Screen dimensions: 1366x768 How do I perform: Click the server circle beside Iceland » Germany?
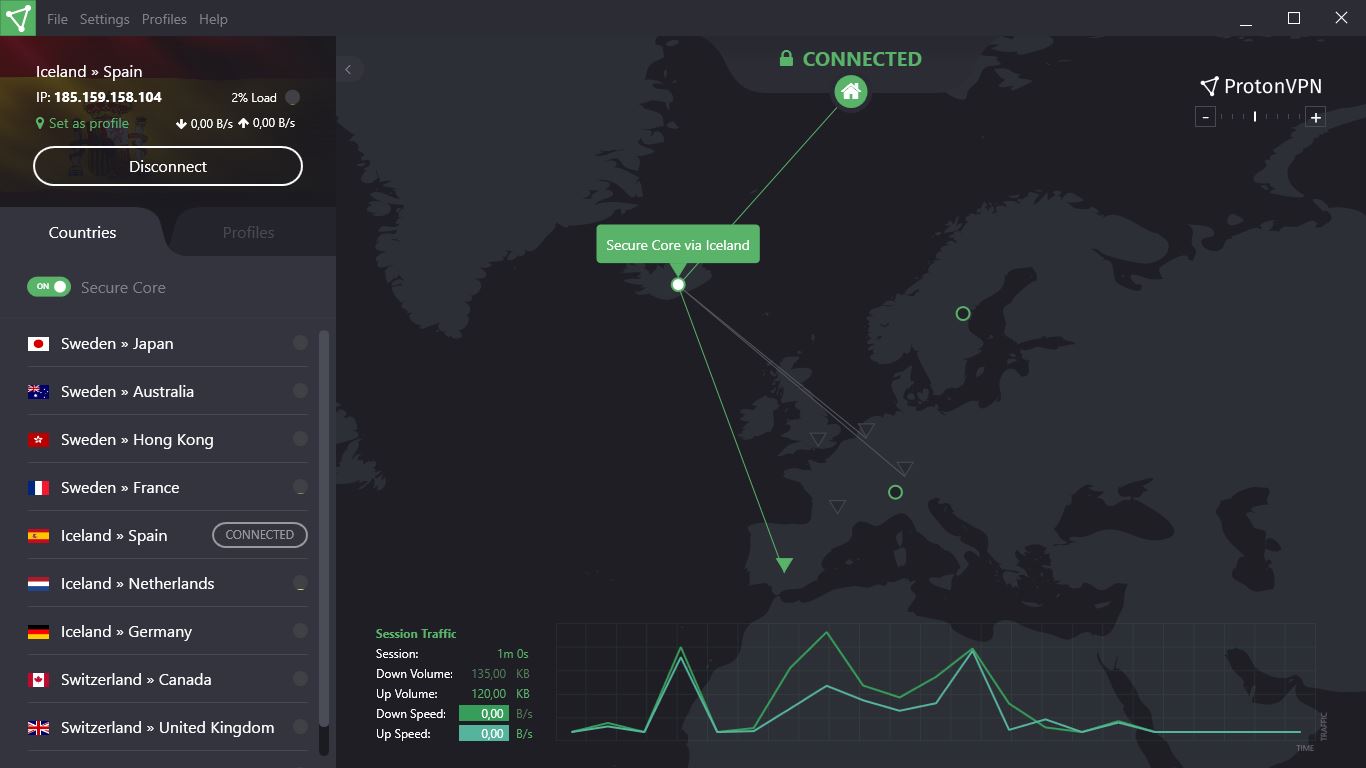coord(299,631)
